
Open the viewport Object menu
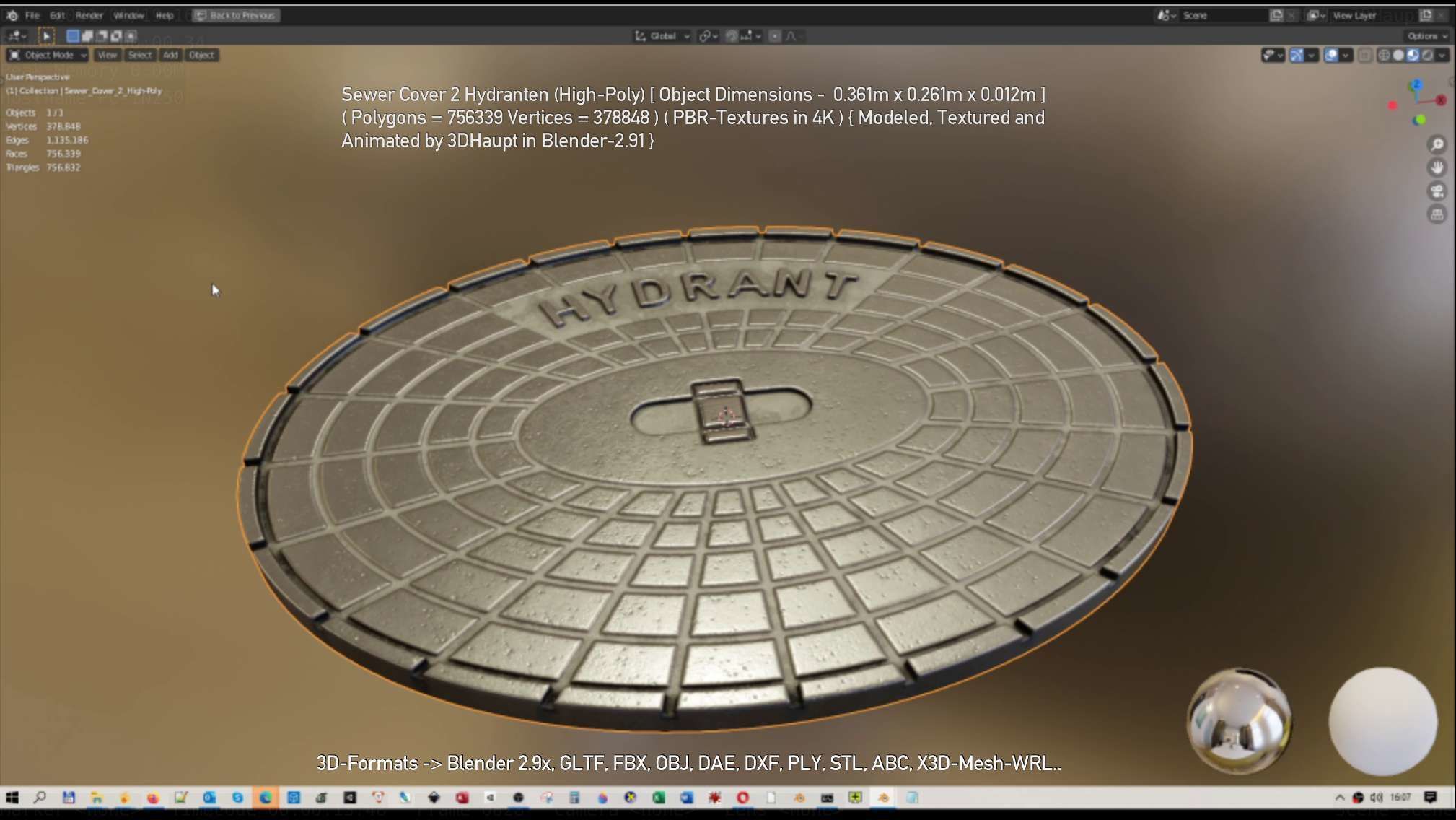pos(201,55)
